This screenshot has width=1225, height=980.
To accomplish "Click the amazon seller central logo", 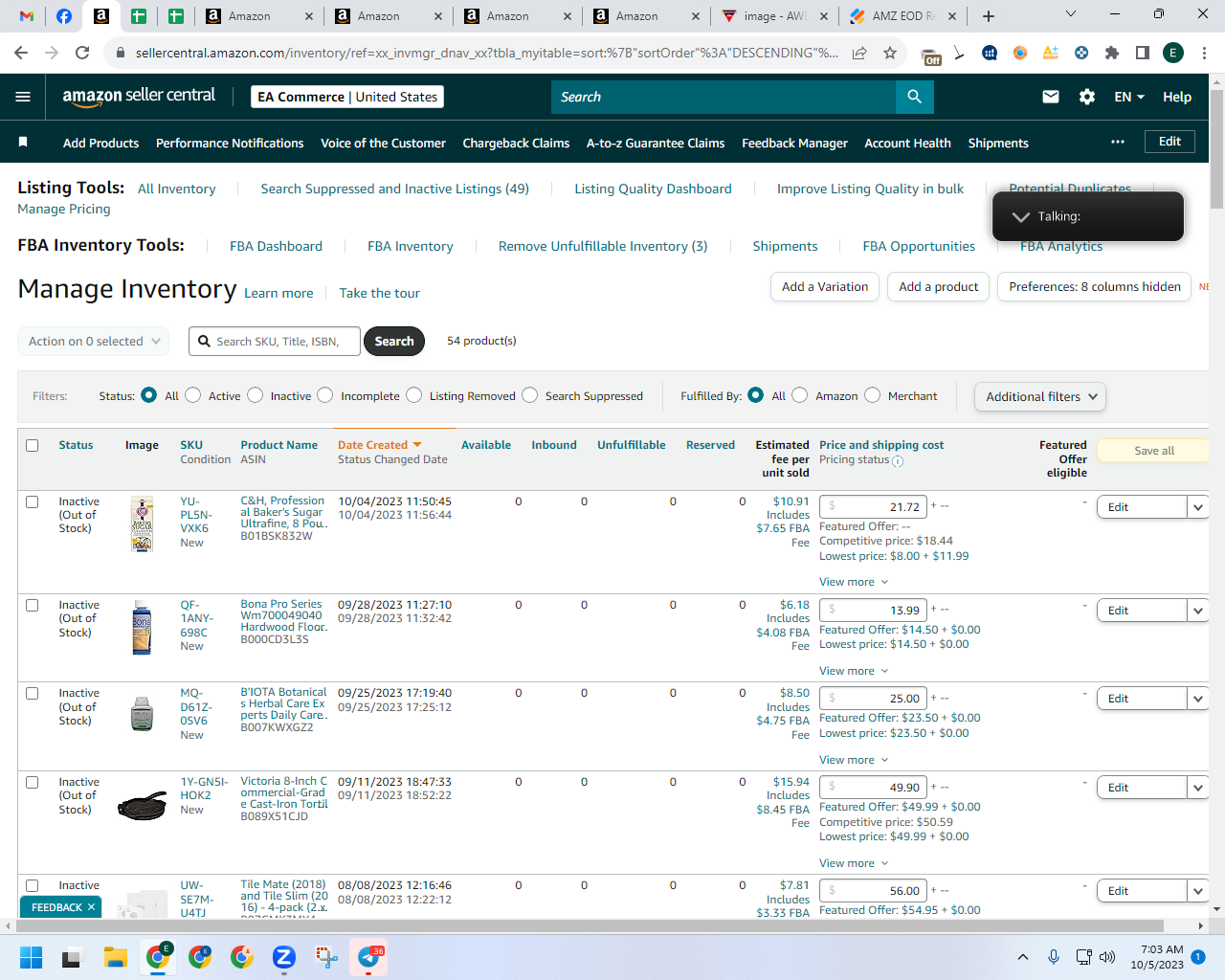I will tap(139, 96).
